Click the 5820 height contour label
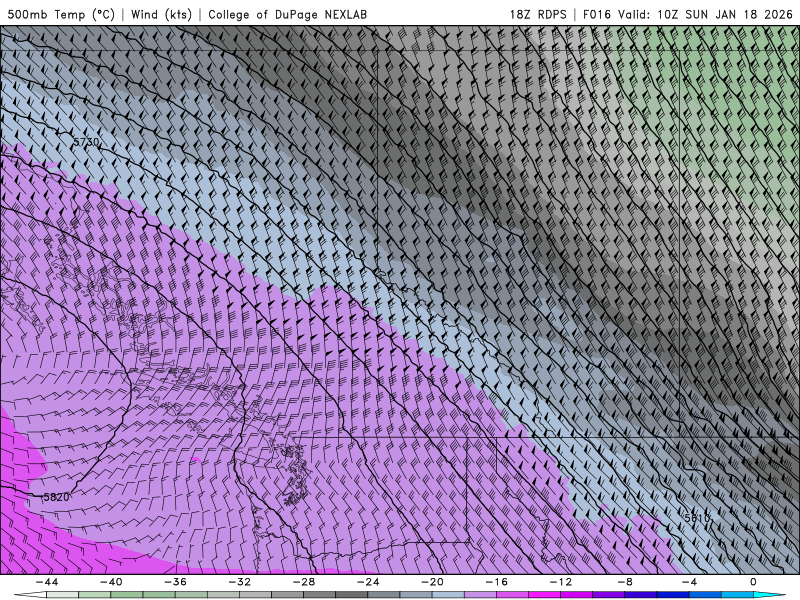Viewport: 800px width, 600px height. [x=56, y=497]
